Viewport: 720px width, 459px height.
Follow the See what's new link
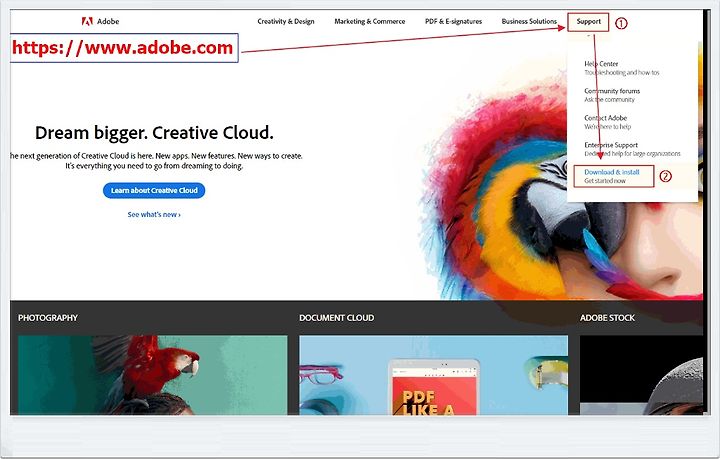(154, 214)
